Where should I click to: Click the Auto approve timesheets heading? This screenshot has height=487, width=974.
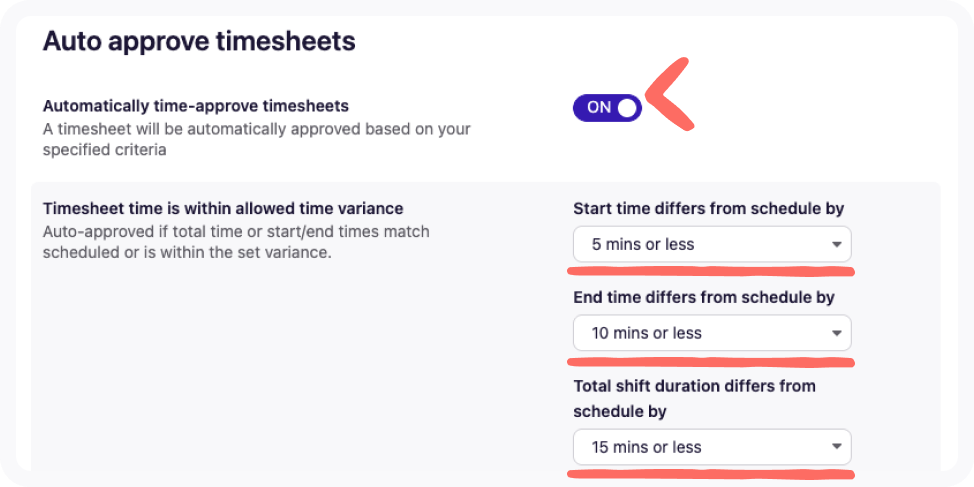coord(199,42)
